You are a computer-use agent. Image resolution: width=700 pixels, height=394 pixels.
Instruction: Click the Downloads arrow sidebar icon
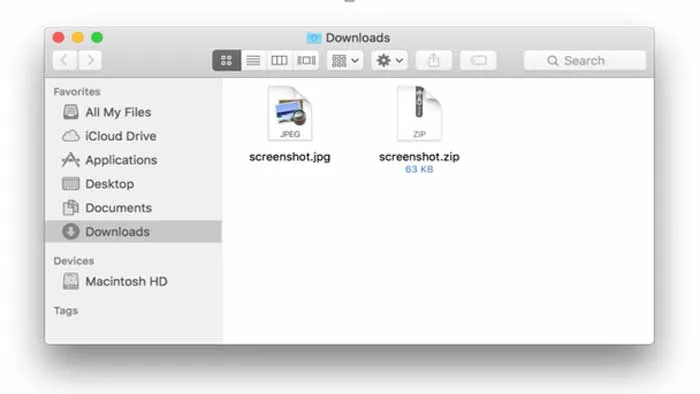click(x=71, y=232)
